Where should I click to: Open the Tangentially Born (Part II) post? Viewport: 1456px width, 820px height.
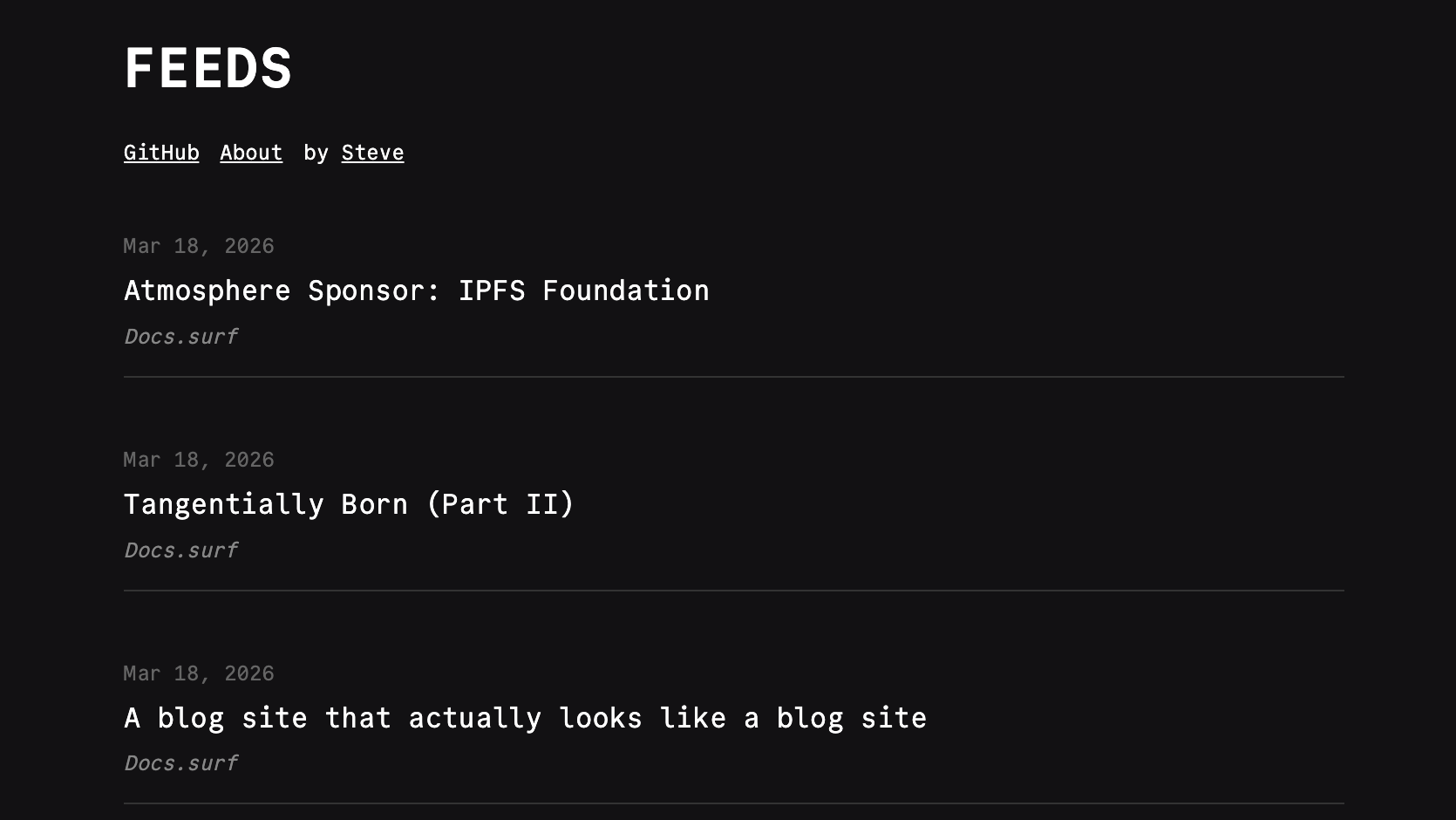click(x=349, y=504)
